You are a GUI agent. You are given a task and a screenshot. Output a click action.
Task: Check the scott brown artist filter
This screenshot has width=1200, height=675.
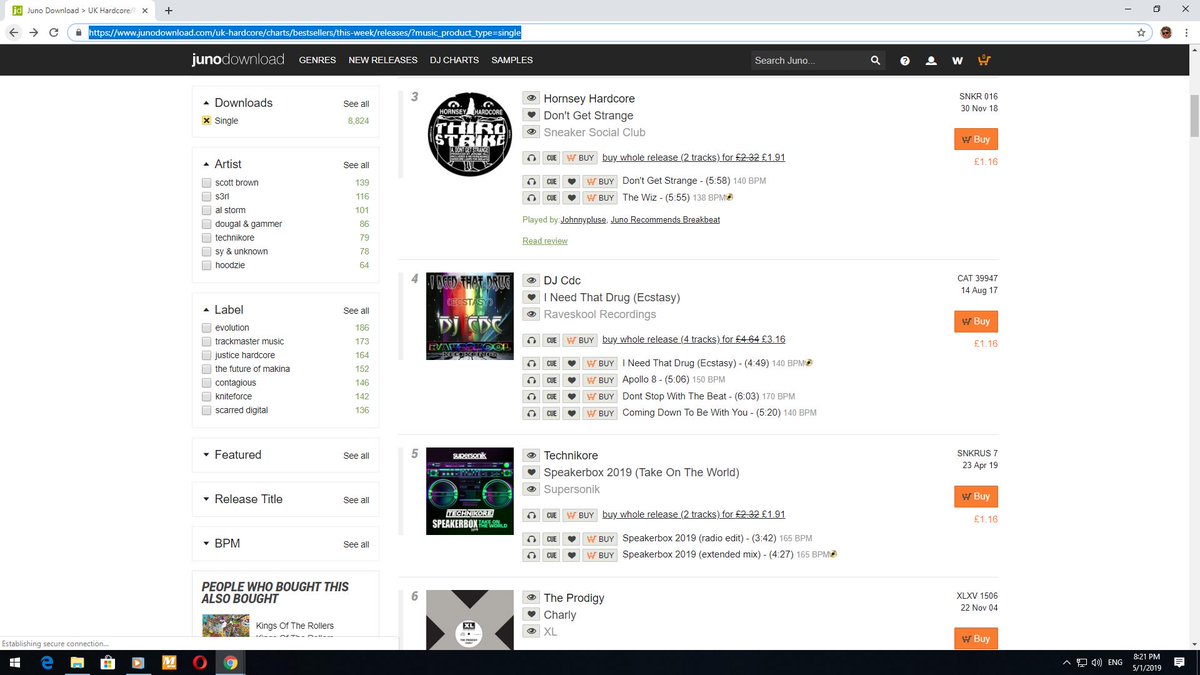(x=206, y=183)
